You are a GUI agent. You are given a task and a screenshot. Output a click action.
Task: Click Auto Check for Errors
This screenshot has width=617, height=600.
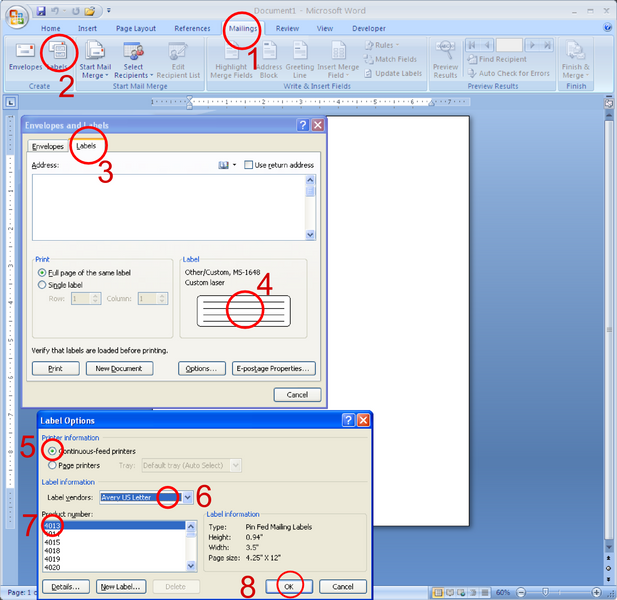[x=508, y=74]
